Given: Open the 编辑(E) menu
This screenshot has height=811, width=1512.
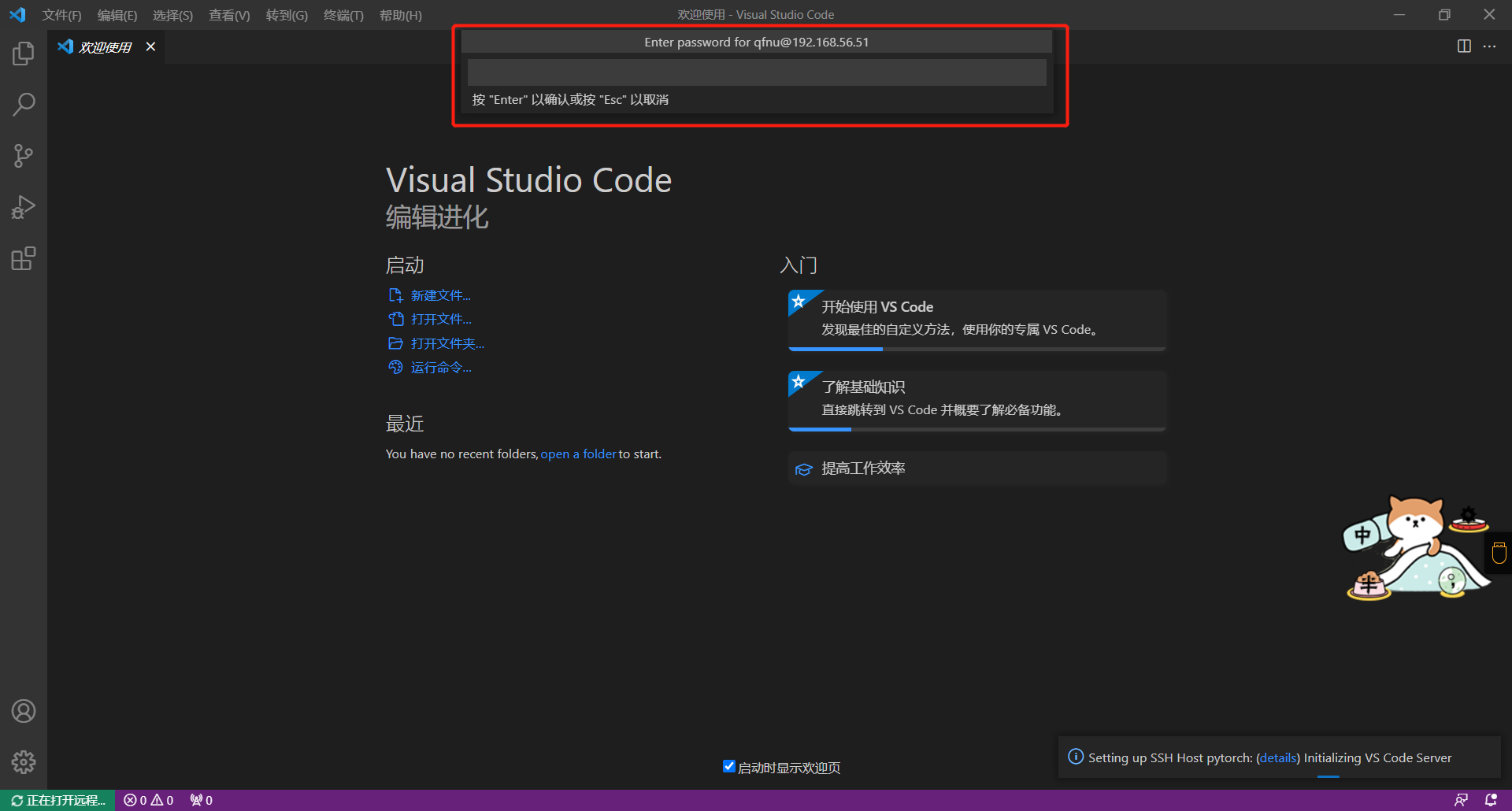Looking at the screenshot, I should (x=117, y=15).
